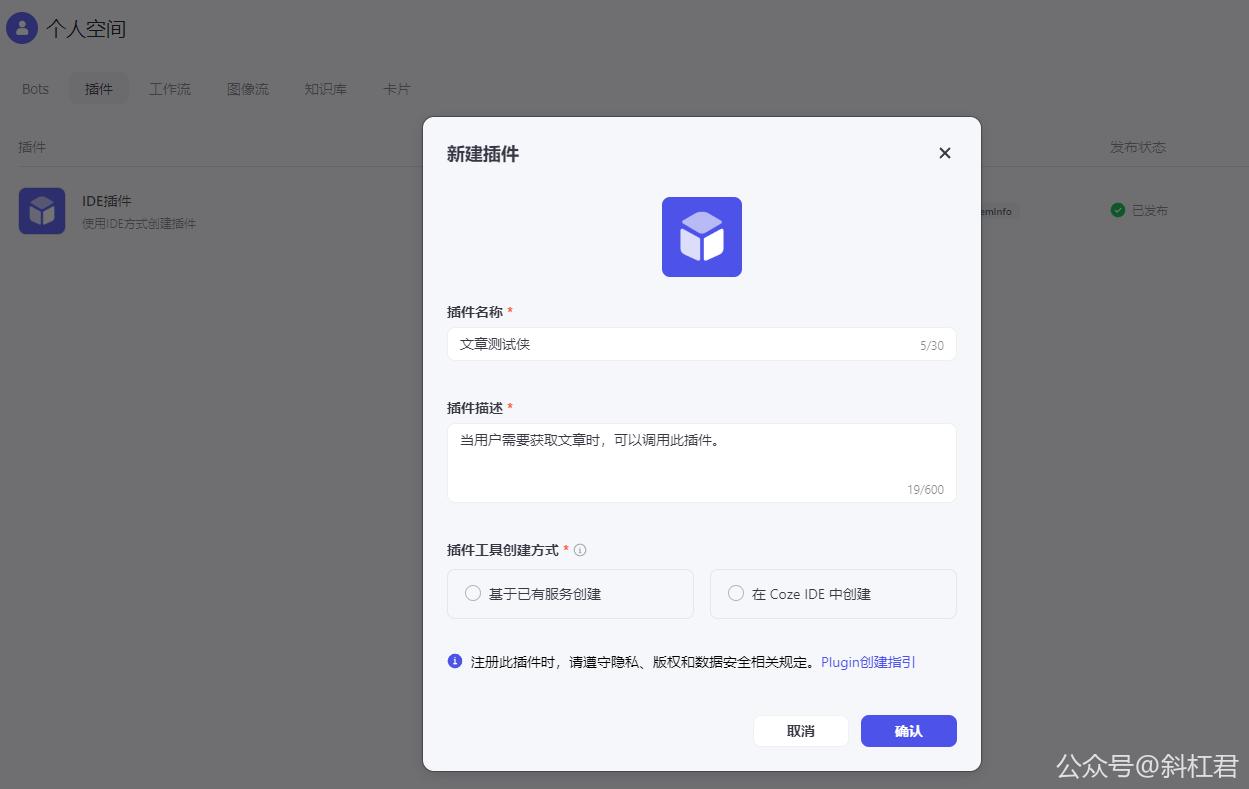Open the IDE插件 cube icon in list

pyautogui.click(x=42, y=211)
